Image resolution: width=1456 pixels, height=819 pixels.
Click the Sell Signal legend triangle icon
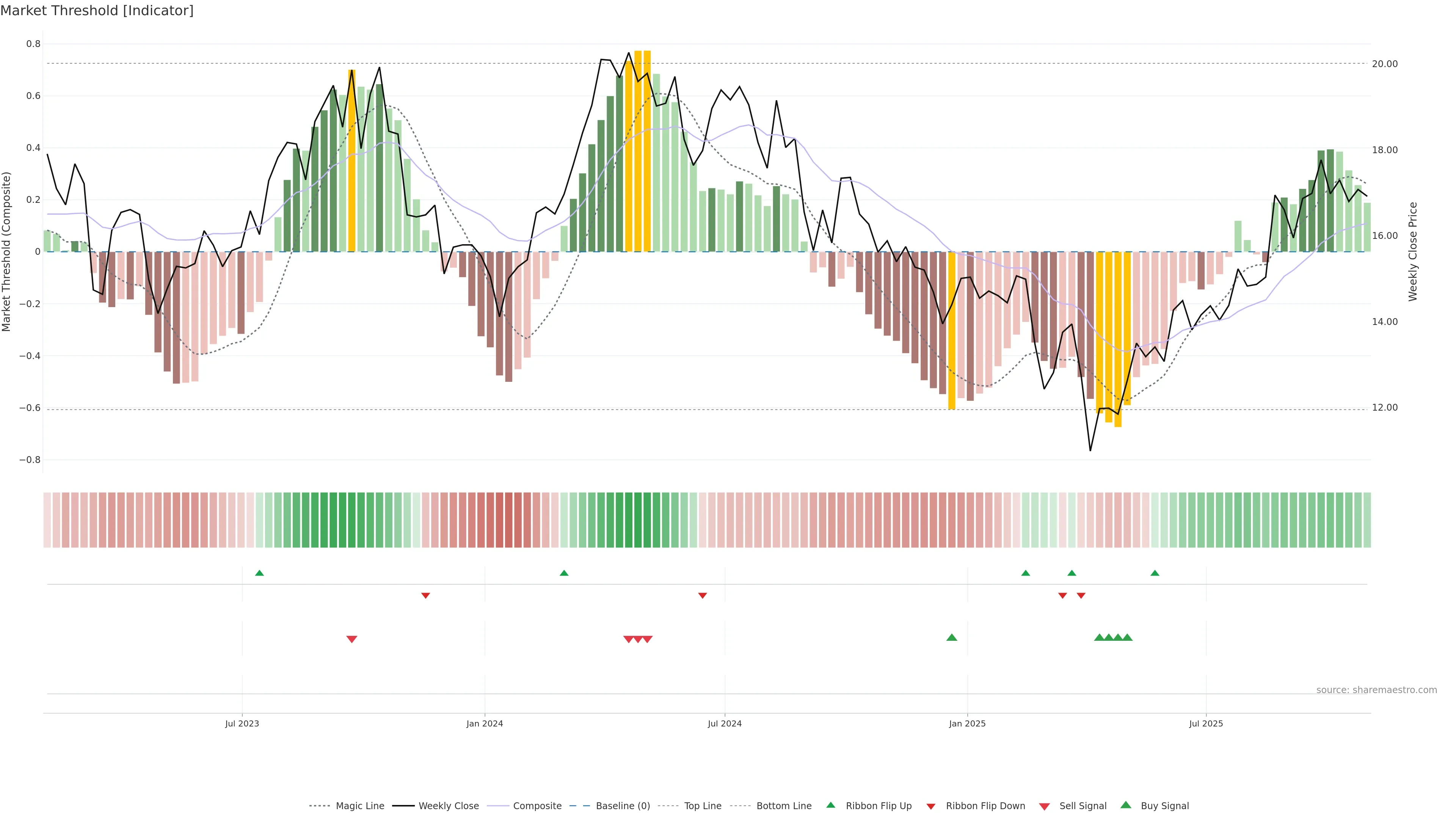click(x=1044, y=806)
